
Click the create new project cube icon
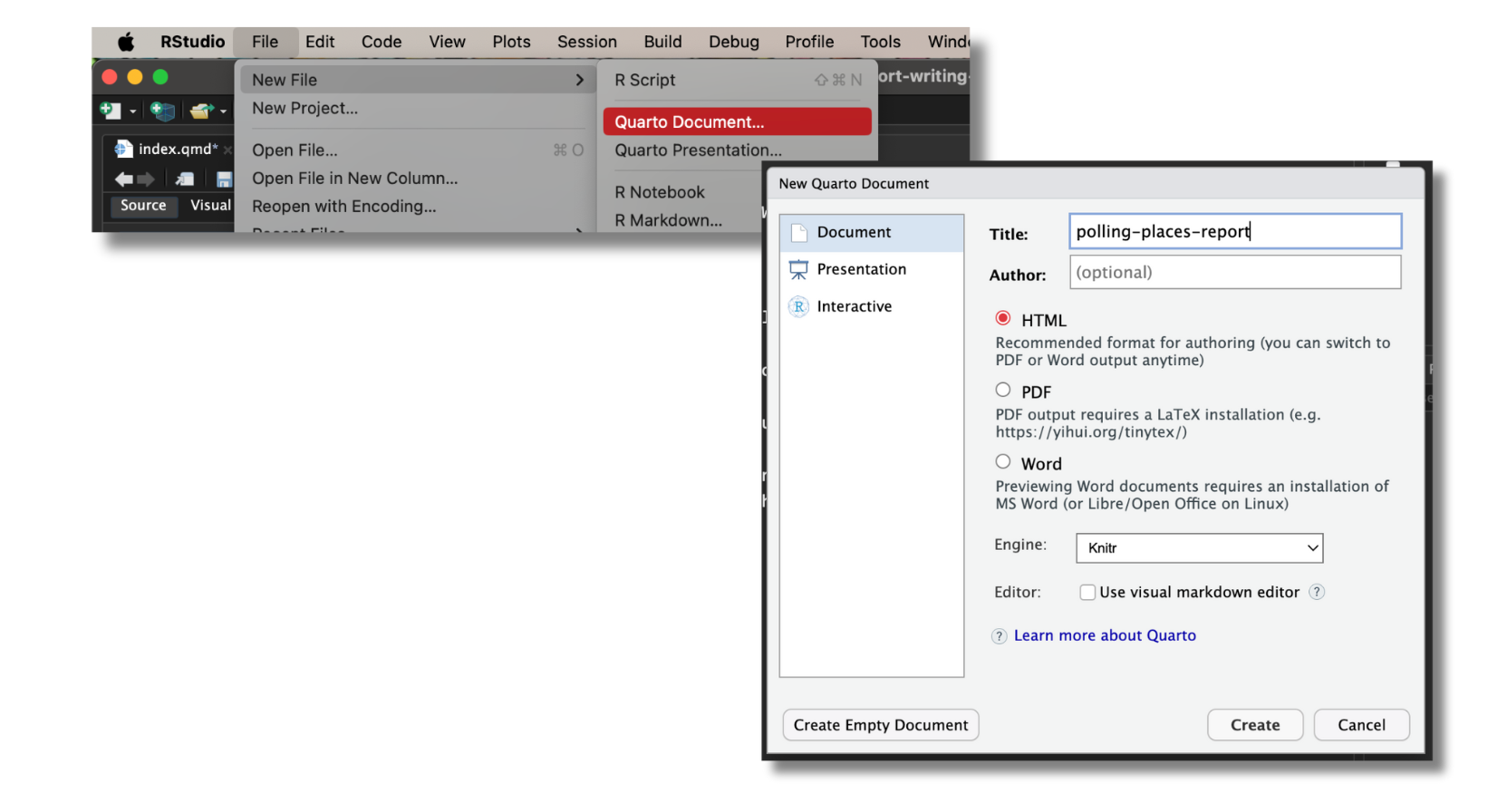pyautogui.click(x=162, y=111)
